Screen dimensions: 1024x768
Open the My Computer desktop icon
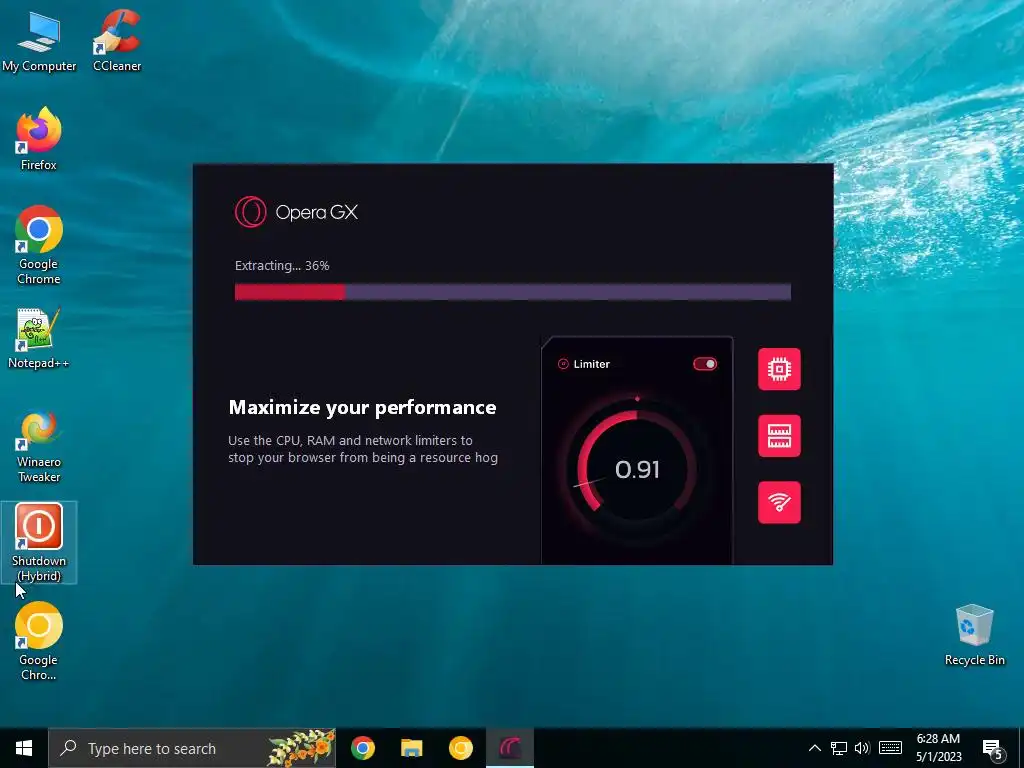(x=39, y=42)
